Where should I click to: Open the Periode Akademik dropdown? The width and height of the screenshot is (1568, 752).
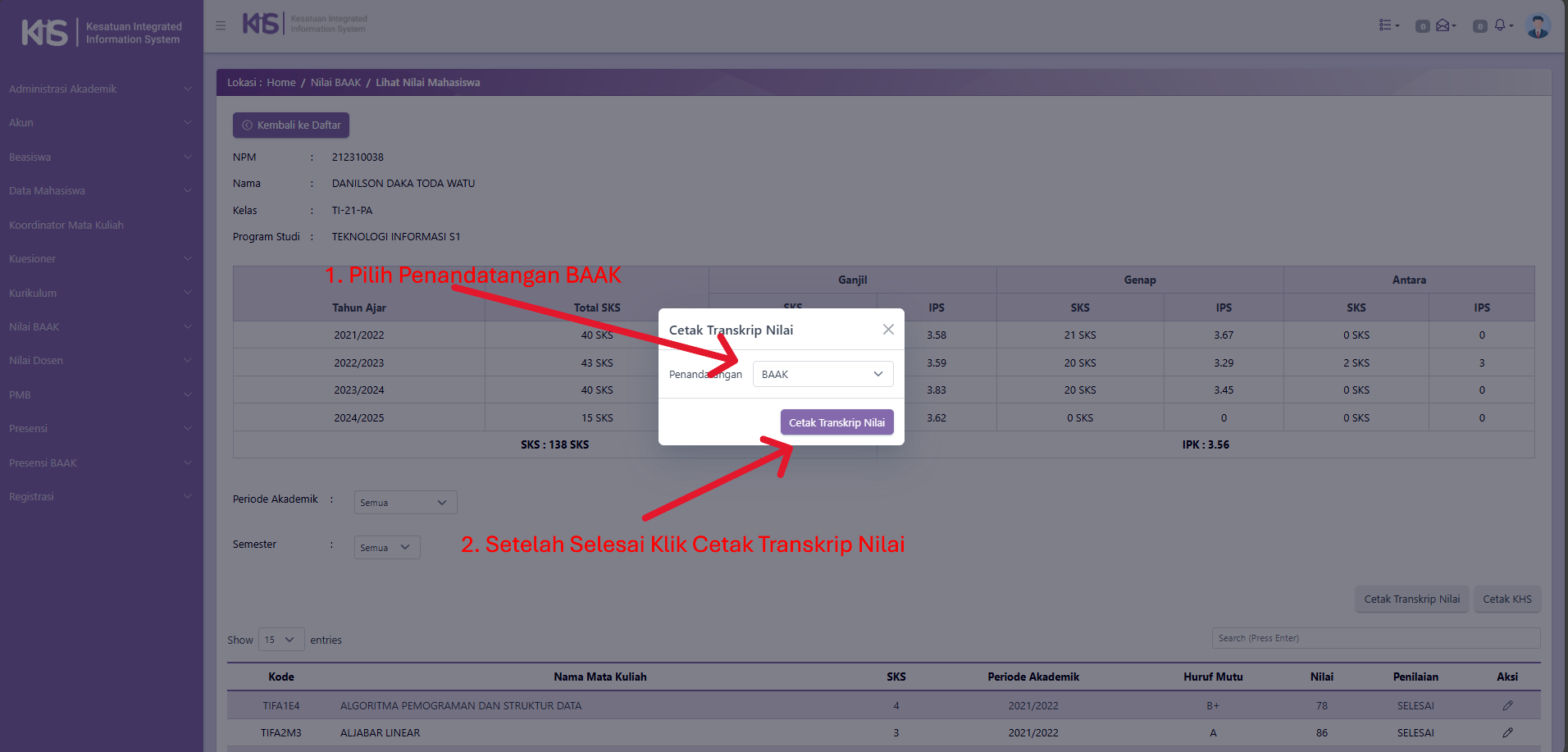tap(405, 503)
